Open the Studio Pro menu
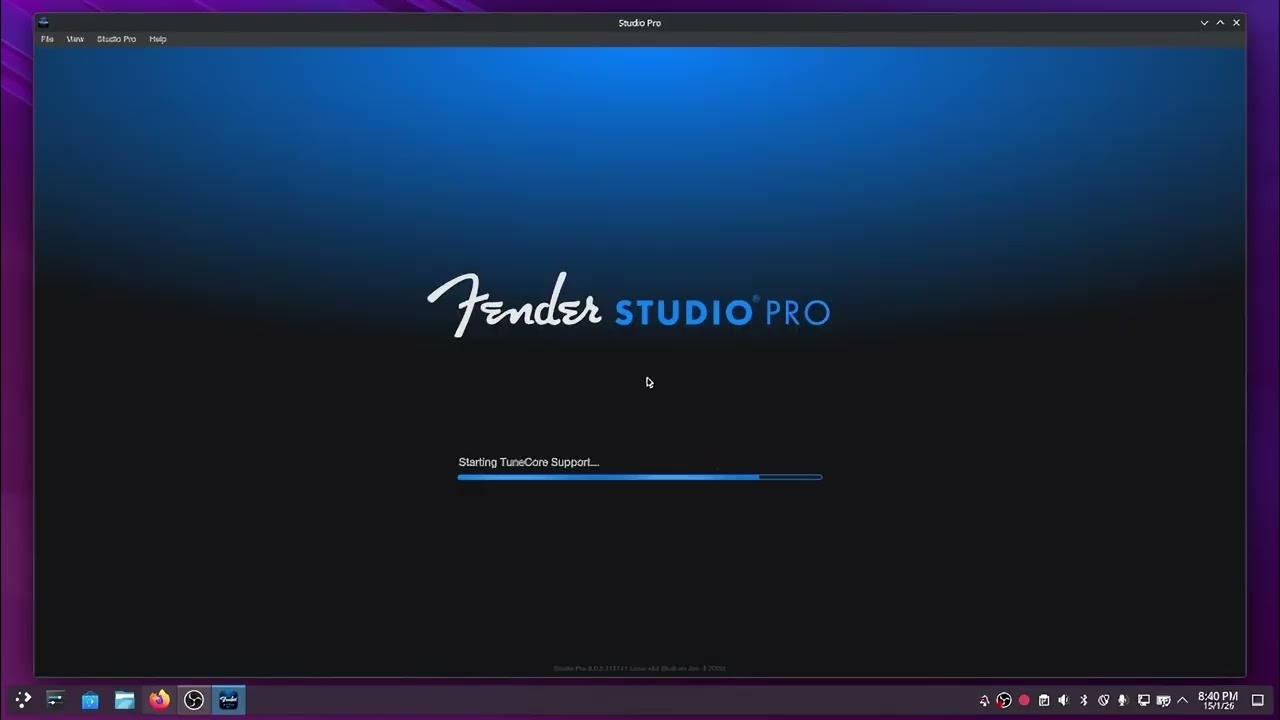The width and height of the screenshot is (1280, 720). [x=116, y=39]
